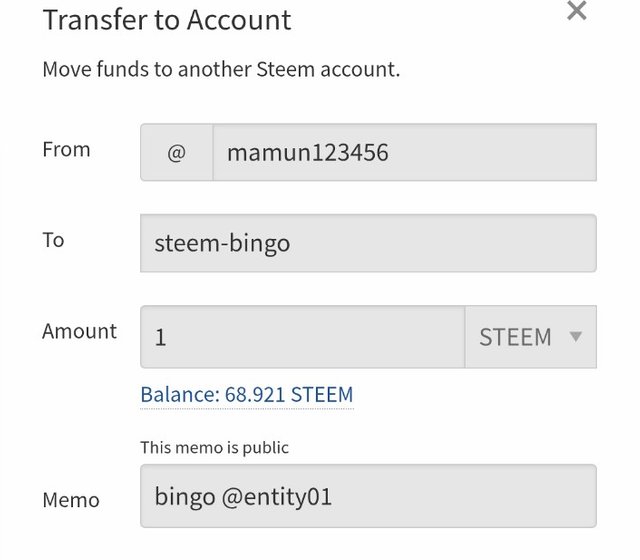Click the Transfer to Account heading
The height and width of the screenshot is (560, 640).
click(x=166, y=20)
